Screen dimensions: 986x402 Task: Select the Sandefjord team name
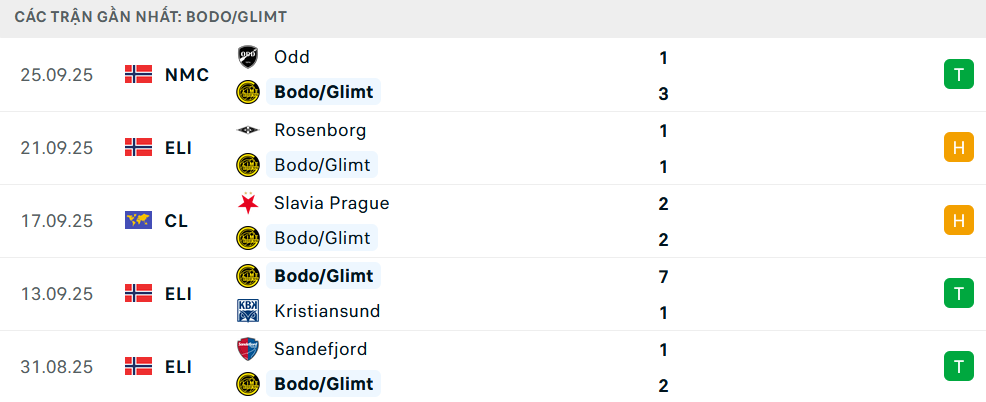click(320, 349)
